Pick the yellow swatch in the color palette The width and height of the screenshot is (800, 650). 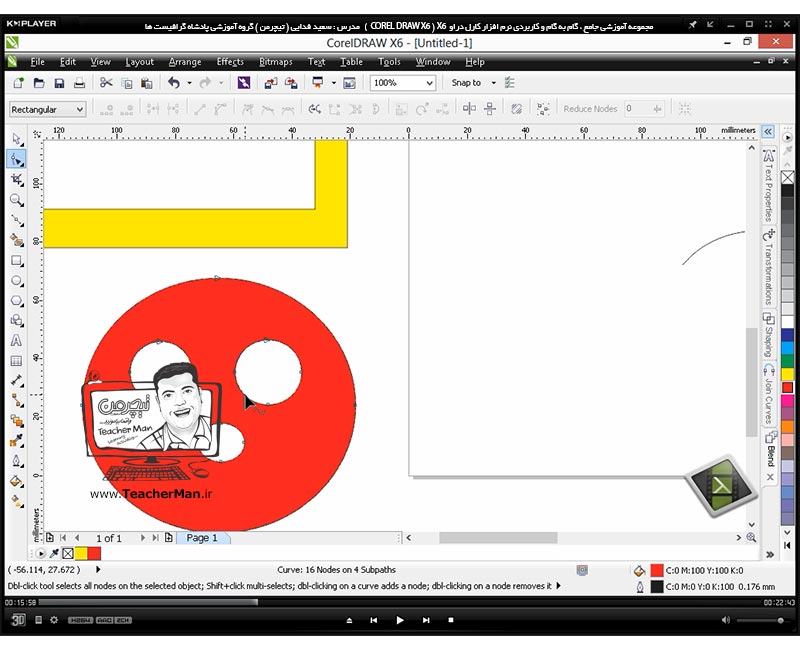pyautogui.click(x=788, y=375)
